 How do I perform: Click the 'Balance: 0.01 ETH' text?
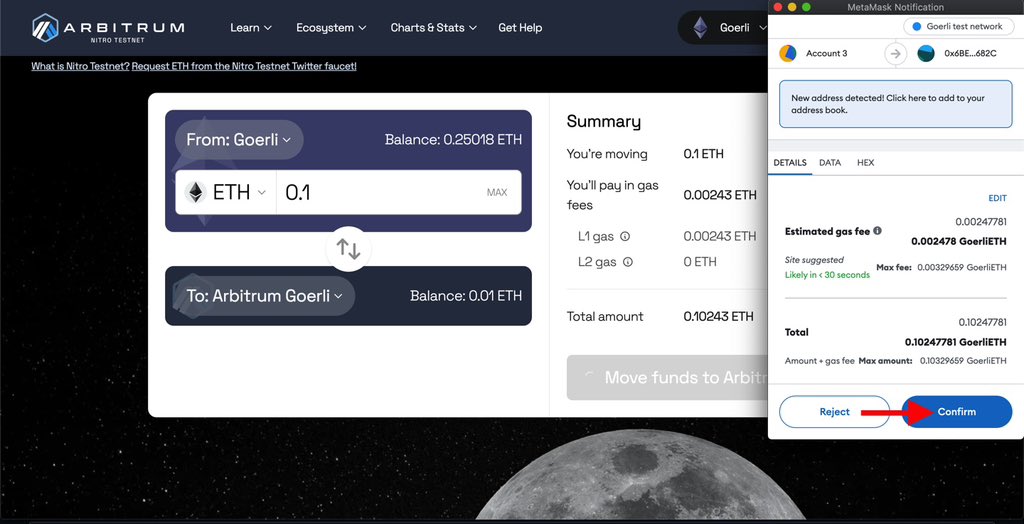[x=466, y=296]
